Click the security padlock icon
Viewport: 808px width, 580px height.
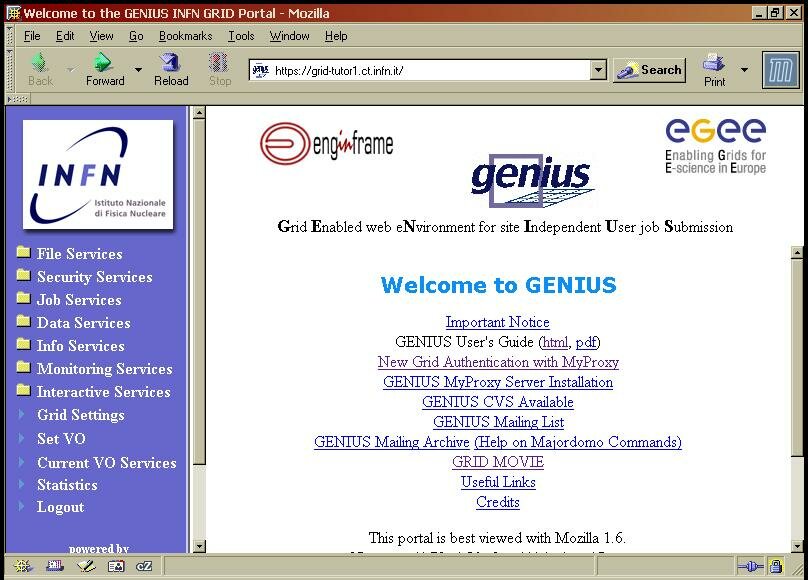coord(776,566)
